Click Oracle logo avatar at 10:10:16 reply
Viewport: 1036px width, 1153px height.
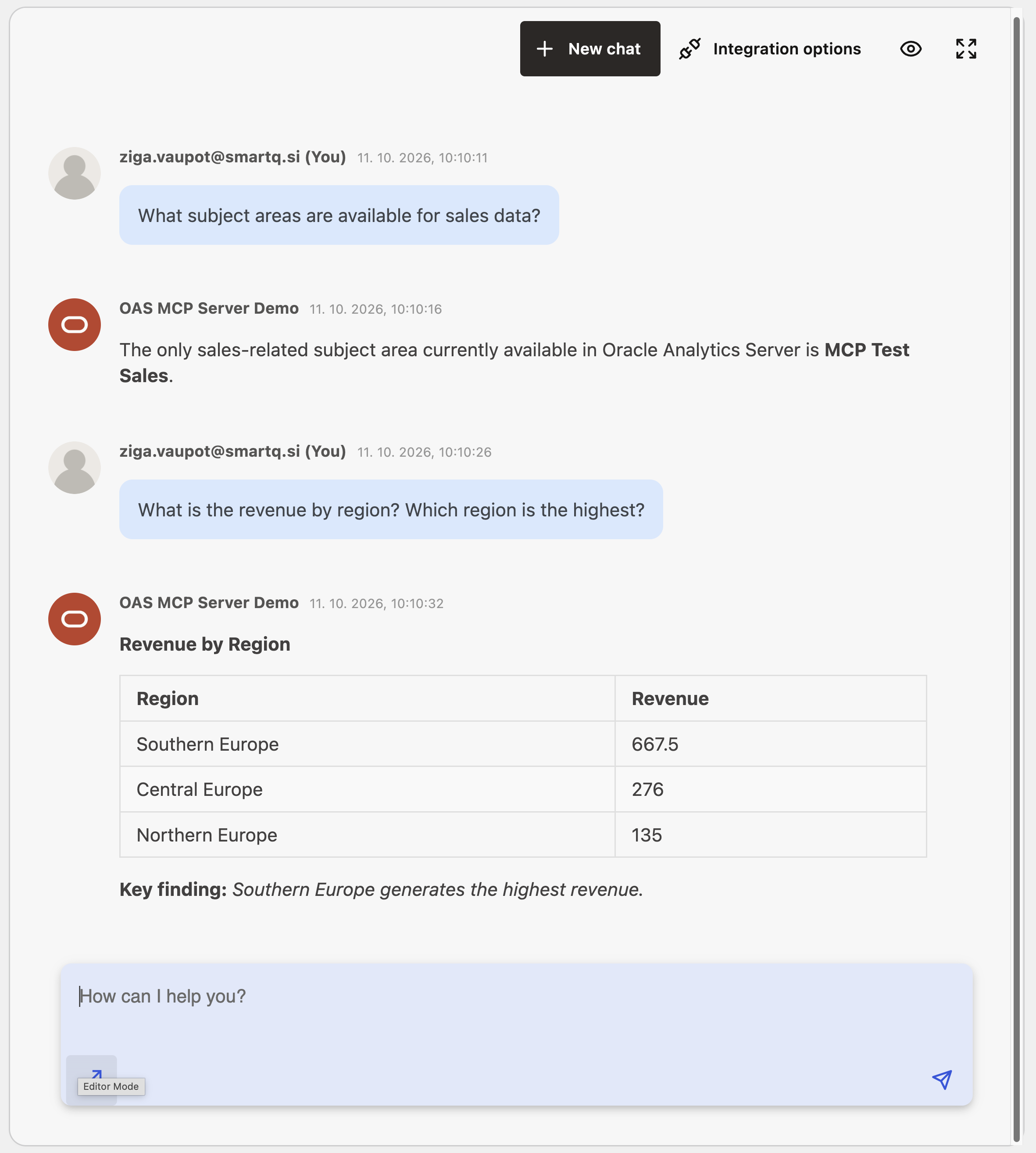(75, 325)
